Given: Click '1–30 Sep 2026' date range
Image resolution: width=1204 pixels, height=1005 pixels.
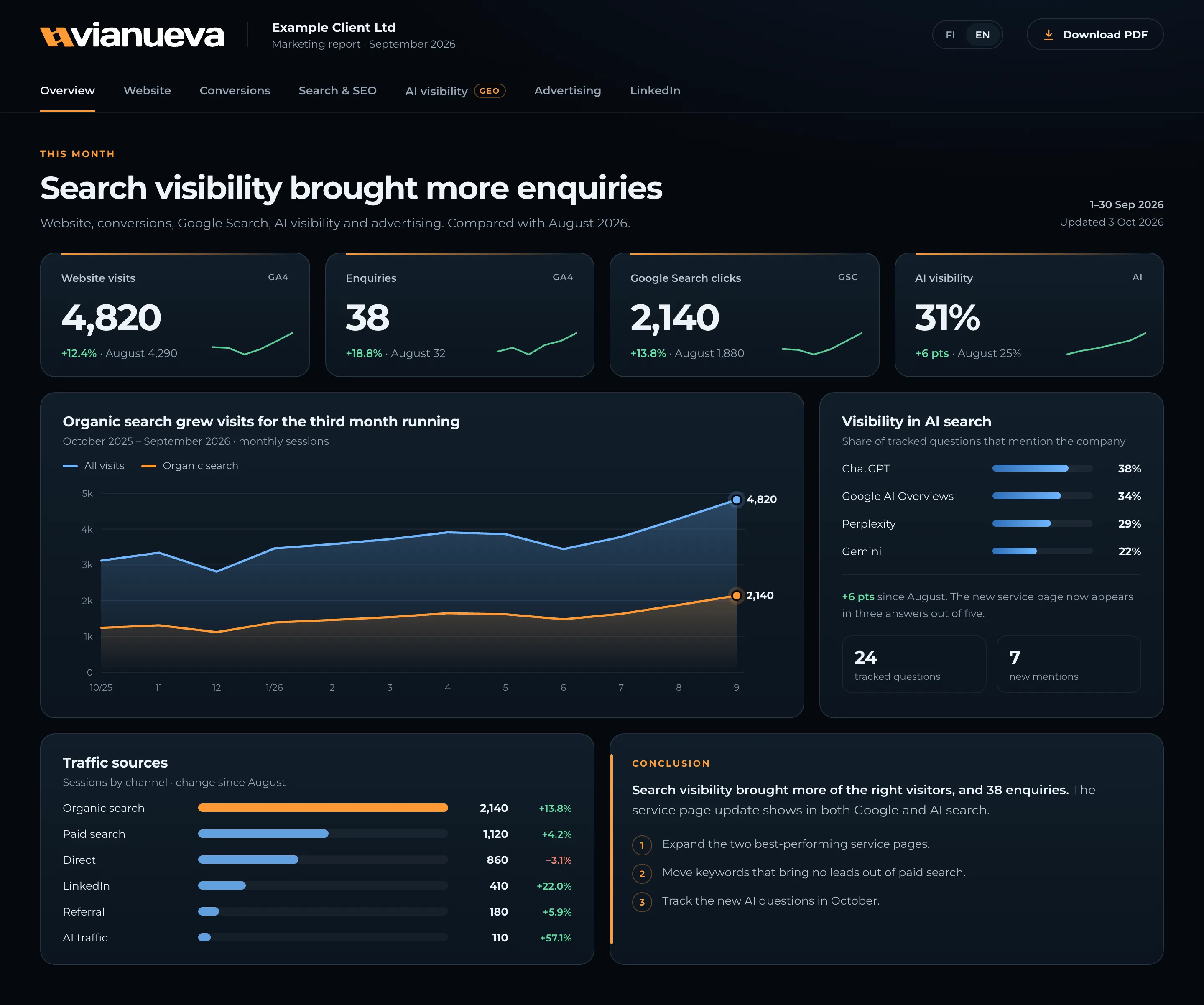Looking at the screenshot, I should [x=1126, y=205].
